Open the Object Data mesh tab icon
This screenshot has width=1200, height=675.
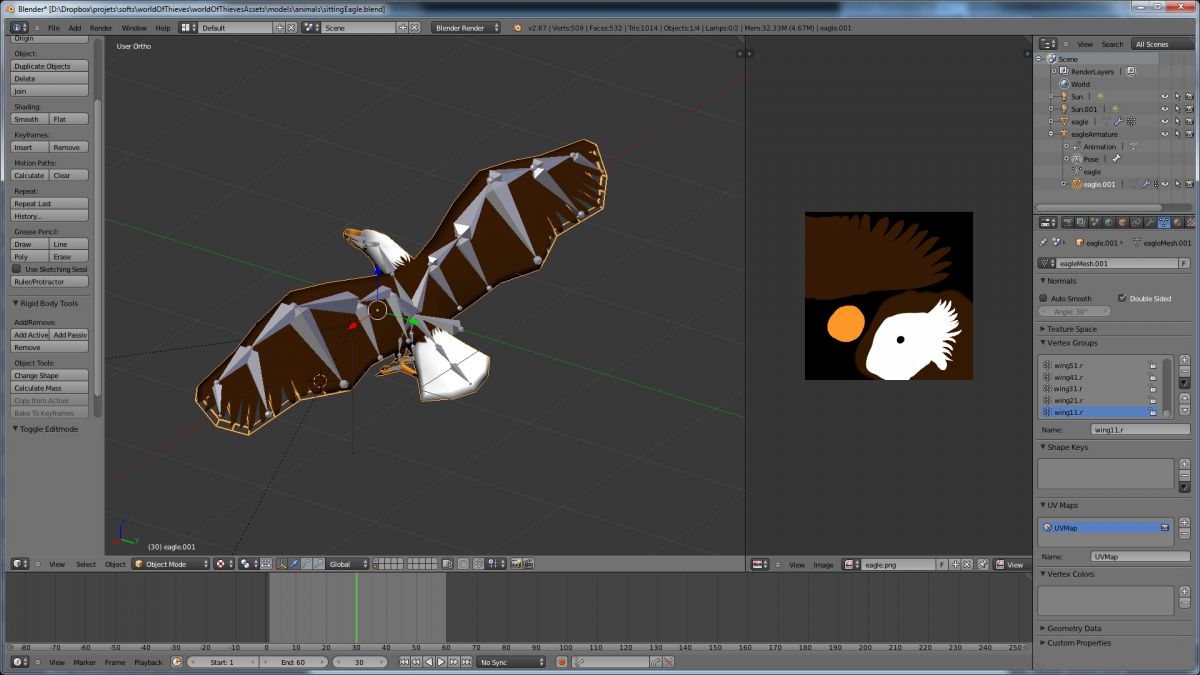tap(1163, 222)
